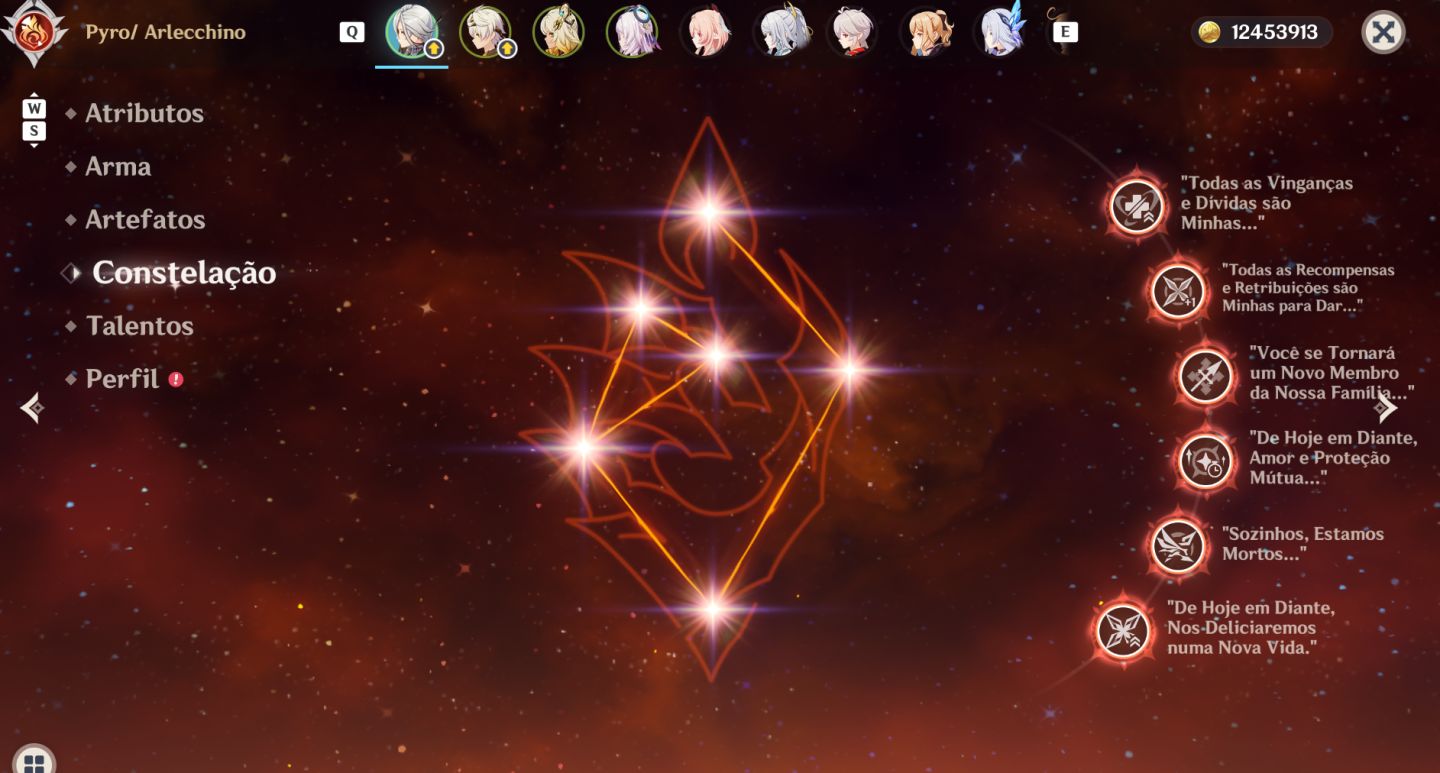The width and height of the screenshot is (1440, 773).
Task: Click the Mora coin icon
Action: point(1210,32)
